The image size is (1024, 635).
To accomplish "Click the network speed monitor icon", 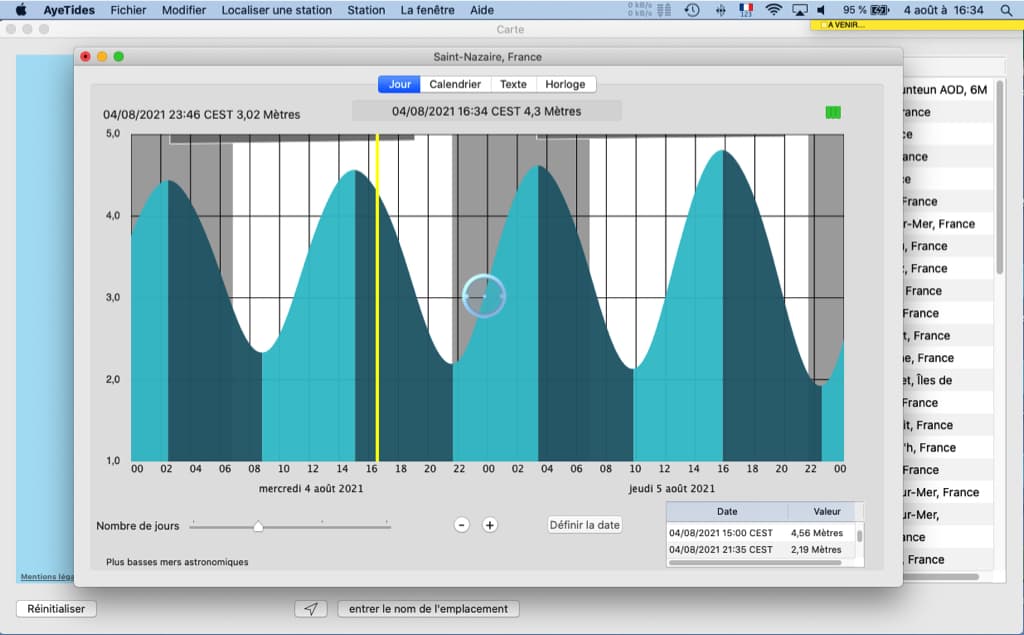I will click(649, 10).
